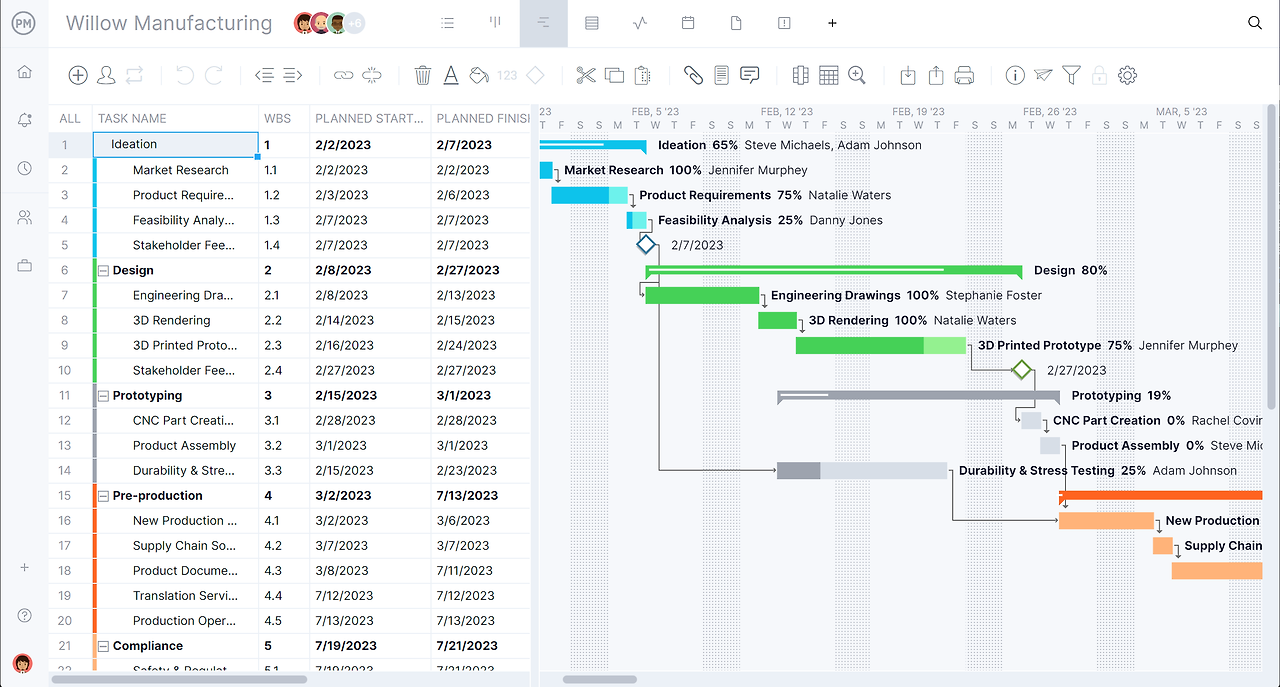Indent the selected task
The height and width of the screenshot is (687, 1280).
coord(292,75)
